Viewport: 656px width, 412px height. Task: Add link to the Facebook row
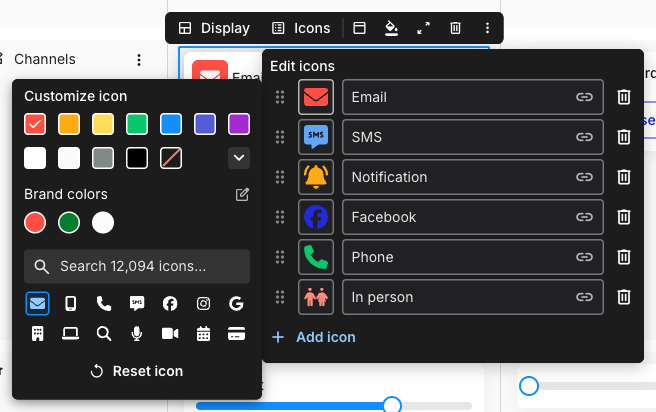pos(584,217)
